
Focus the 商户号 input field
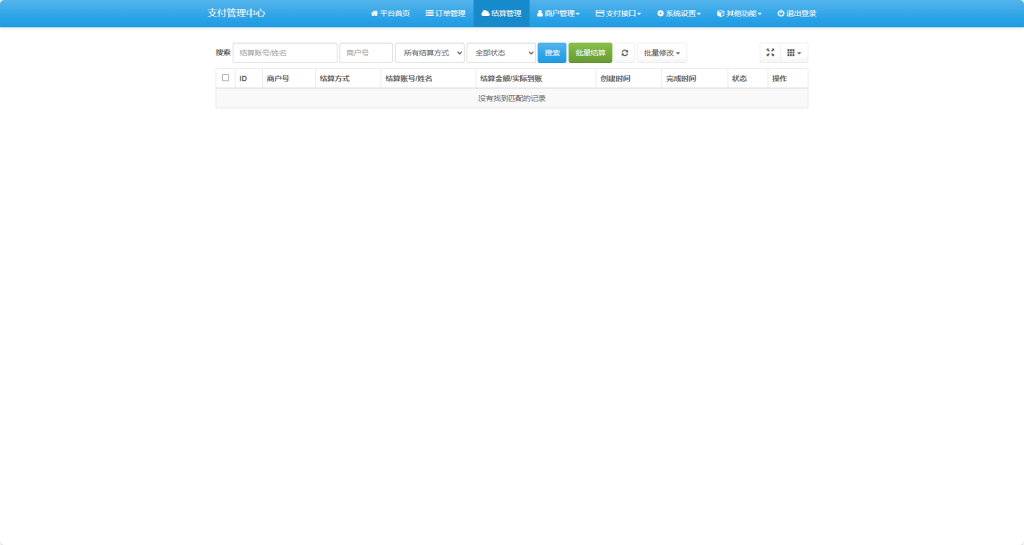click(366, 53)
